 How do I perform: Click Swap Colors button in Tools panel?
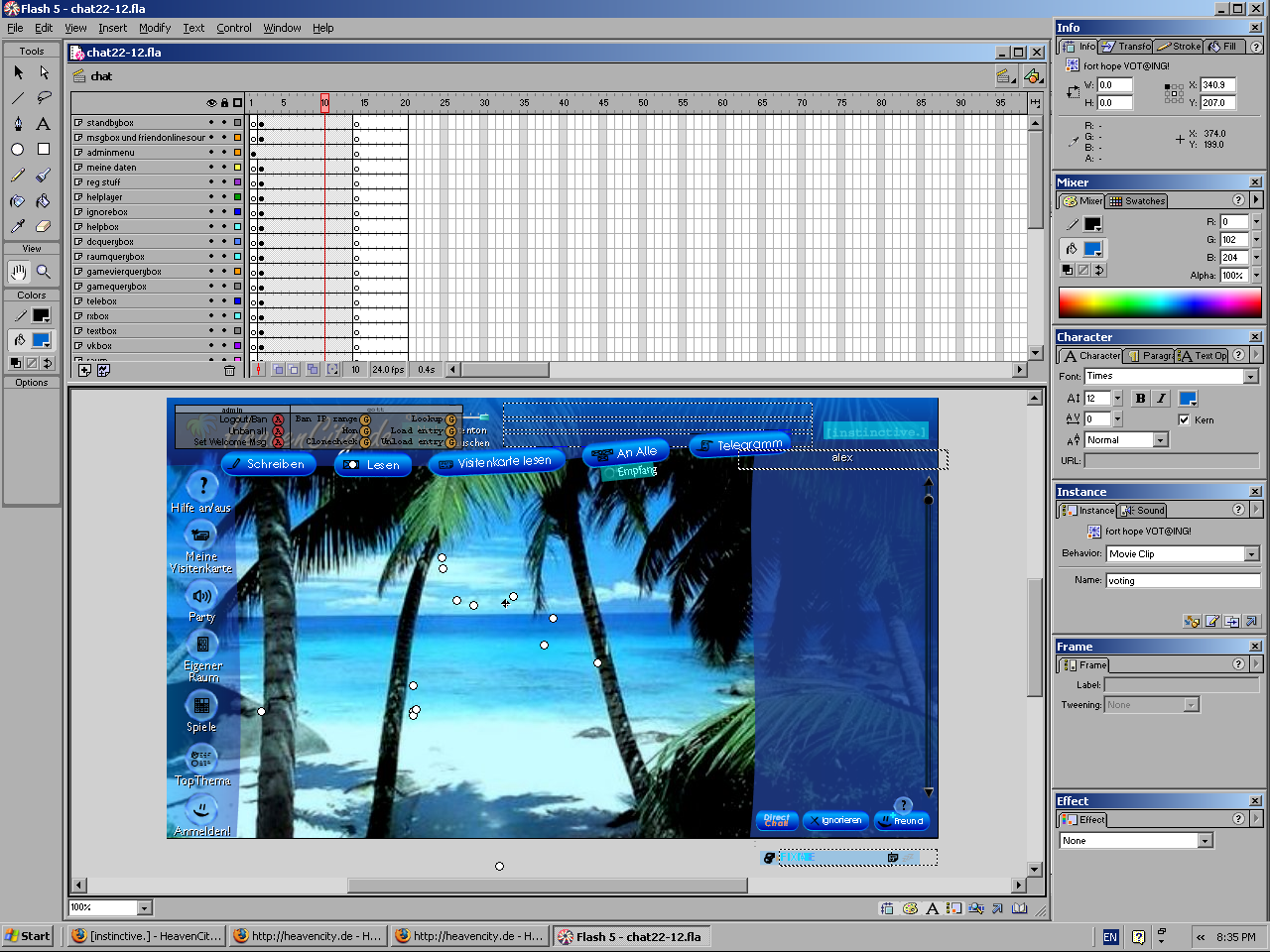pos(47,364)
